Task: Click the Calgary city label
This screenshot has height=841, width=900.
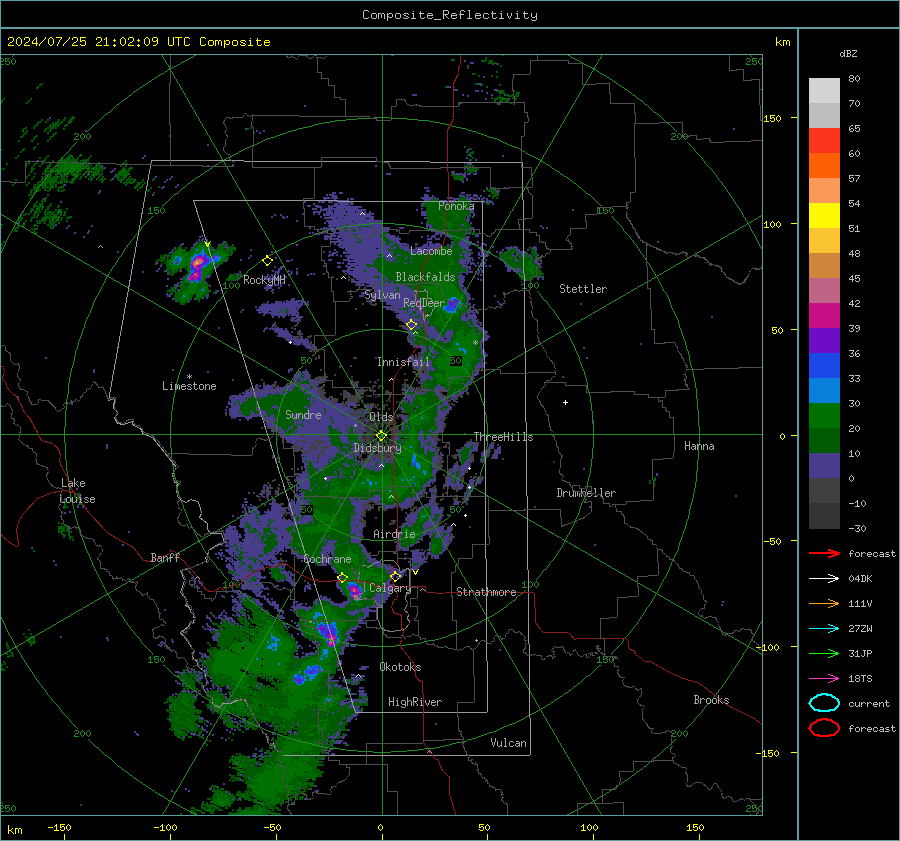Action: 390,588
